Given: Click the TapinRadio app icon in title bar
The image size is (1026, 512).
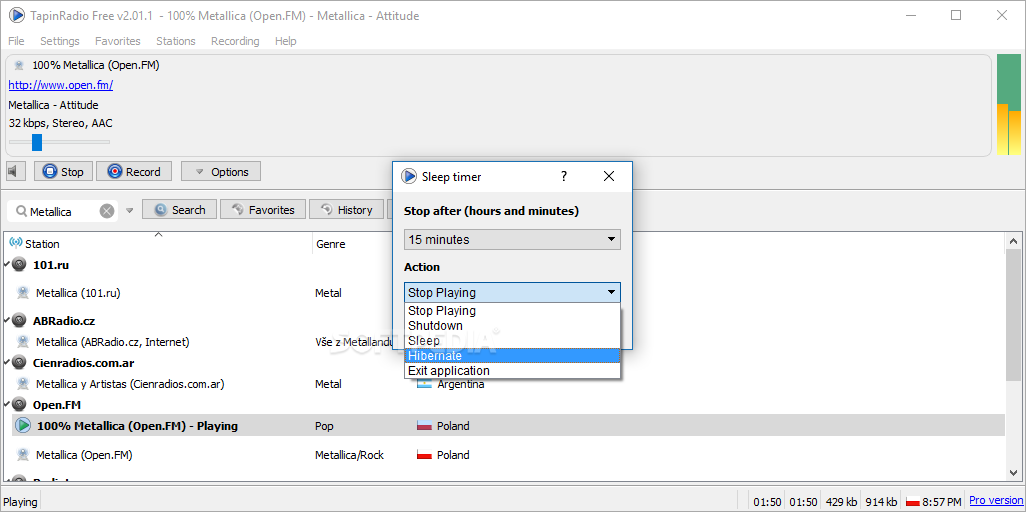Looking at the screenshot, I should pyautogui.click(x=16, y=15).
